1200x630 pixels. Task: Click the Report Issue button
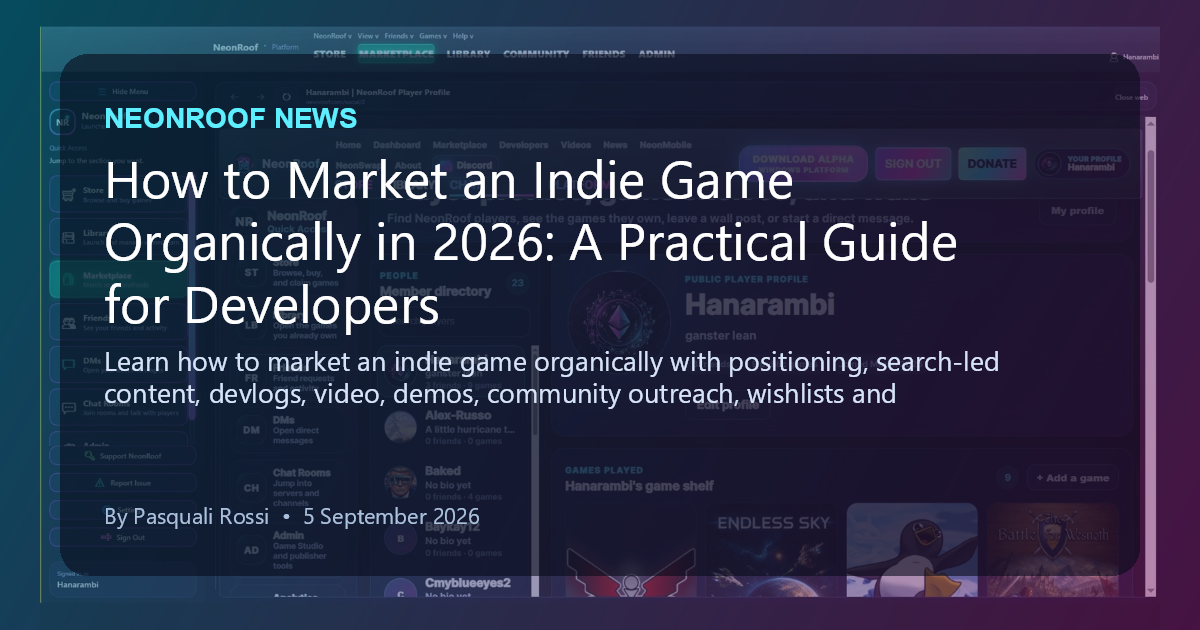pos(123,483)
